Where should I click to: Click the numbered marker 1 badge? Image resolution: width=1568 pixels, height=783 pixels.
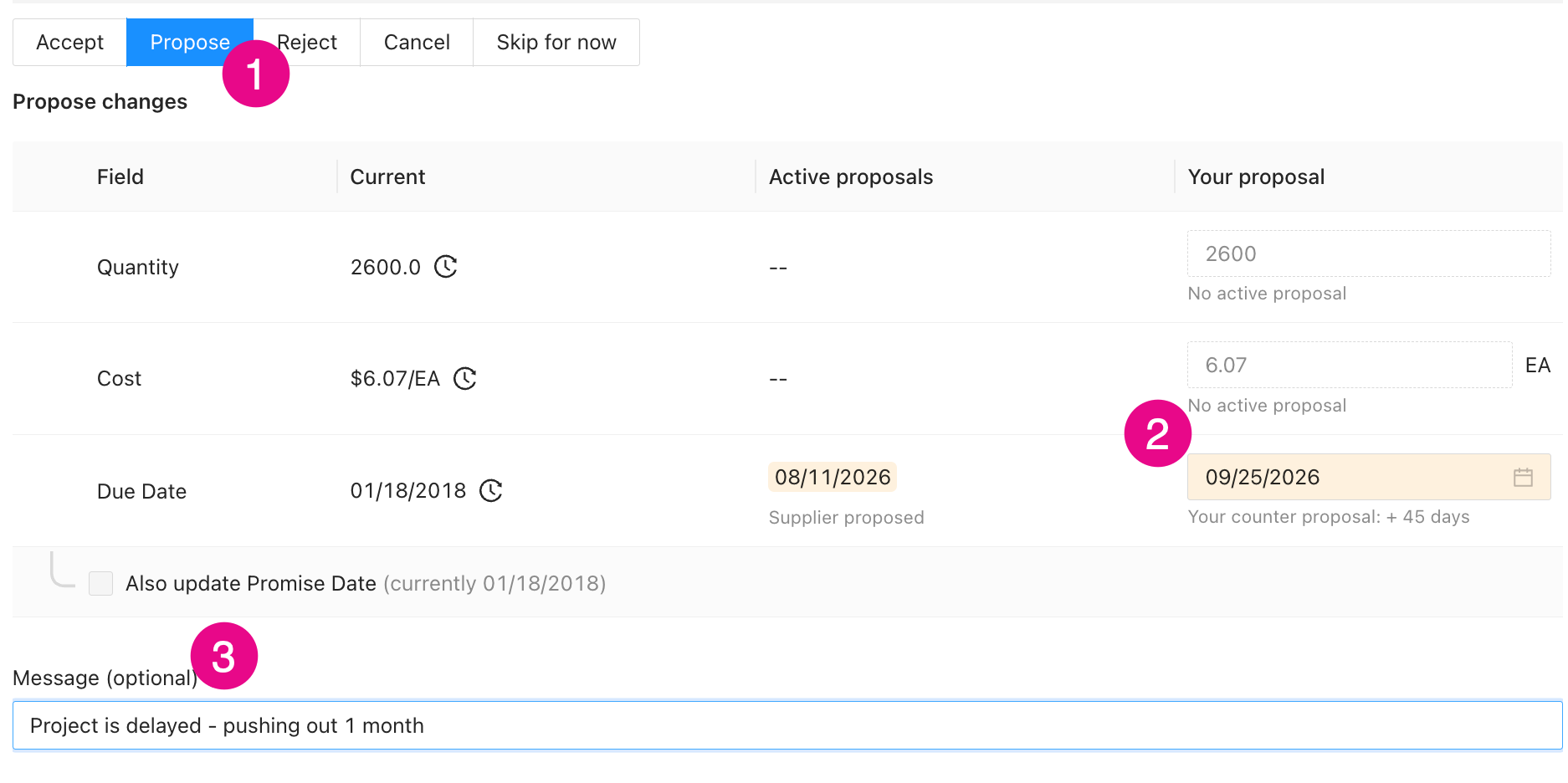(256, 74)
